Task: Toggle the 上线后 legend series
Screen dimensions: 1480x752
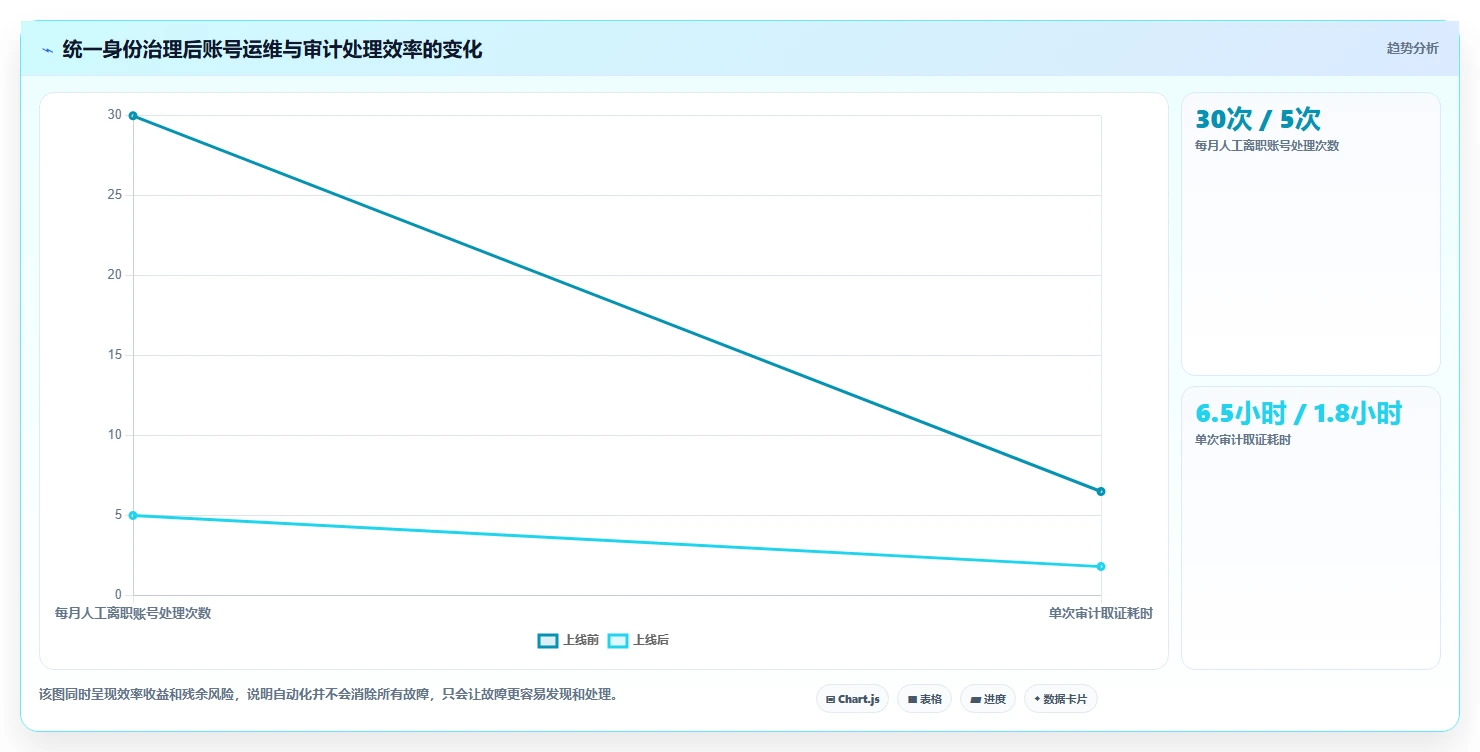Action: [x=638, y=640]
